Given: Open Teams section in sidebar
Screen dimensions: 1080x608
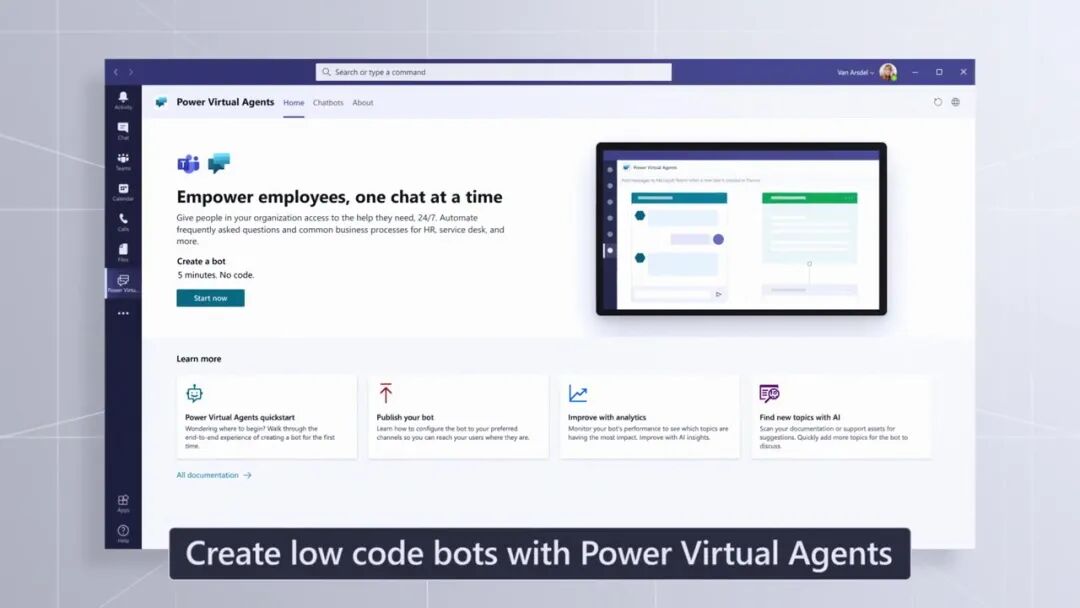Looking at the screenshot, I should pos(123,162).
